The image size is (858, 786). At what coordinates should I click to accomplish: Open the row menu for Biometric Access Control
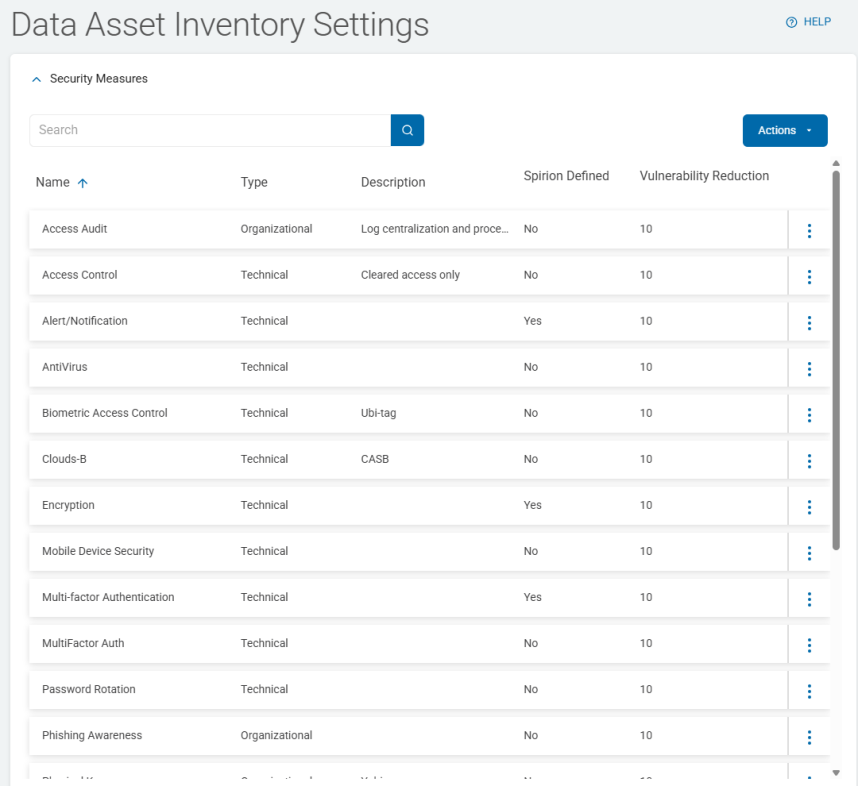tap(809, 414)
